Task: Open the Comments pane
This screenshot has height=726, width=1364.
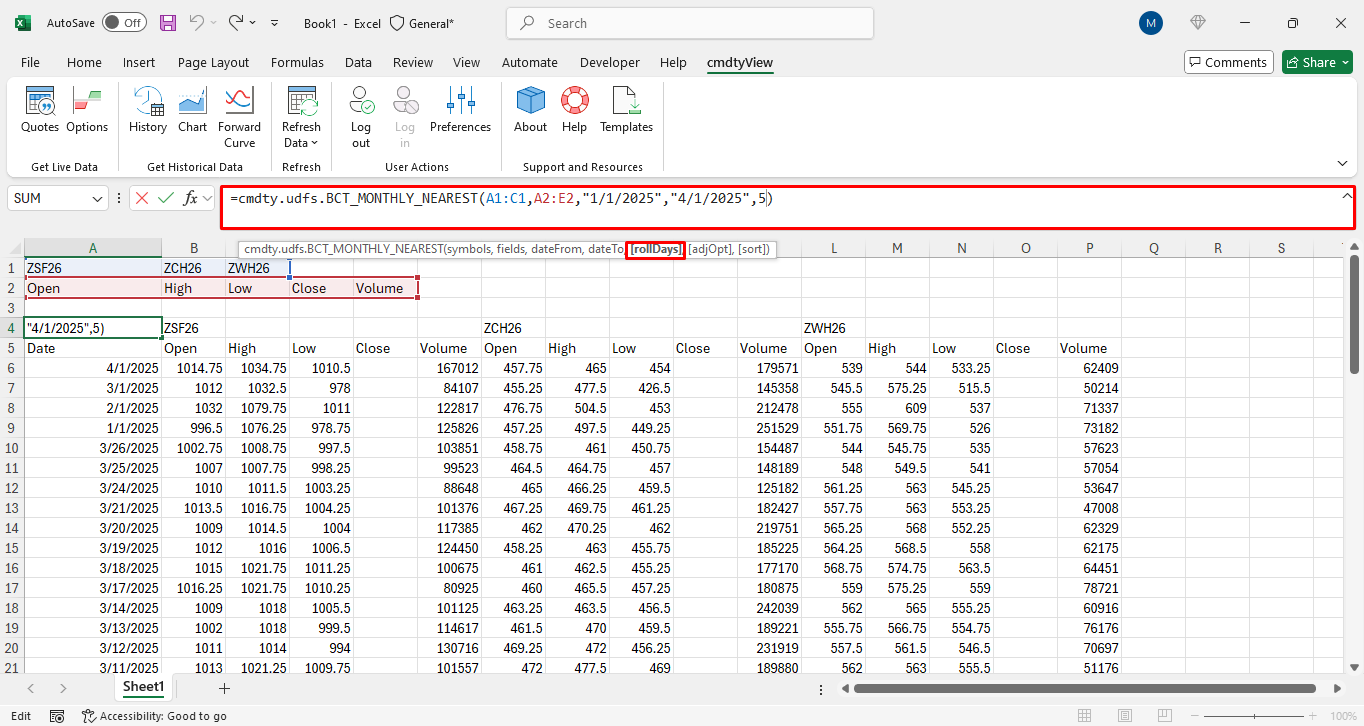Action: coord(1228,62)
